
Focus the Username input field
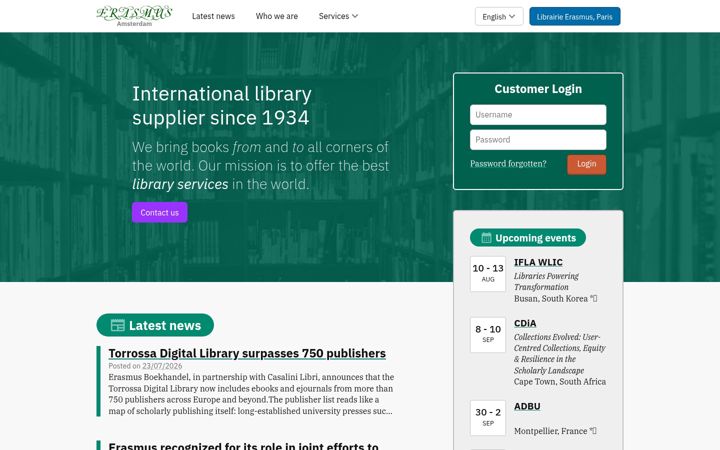click(x=538, y=115)
